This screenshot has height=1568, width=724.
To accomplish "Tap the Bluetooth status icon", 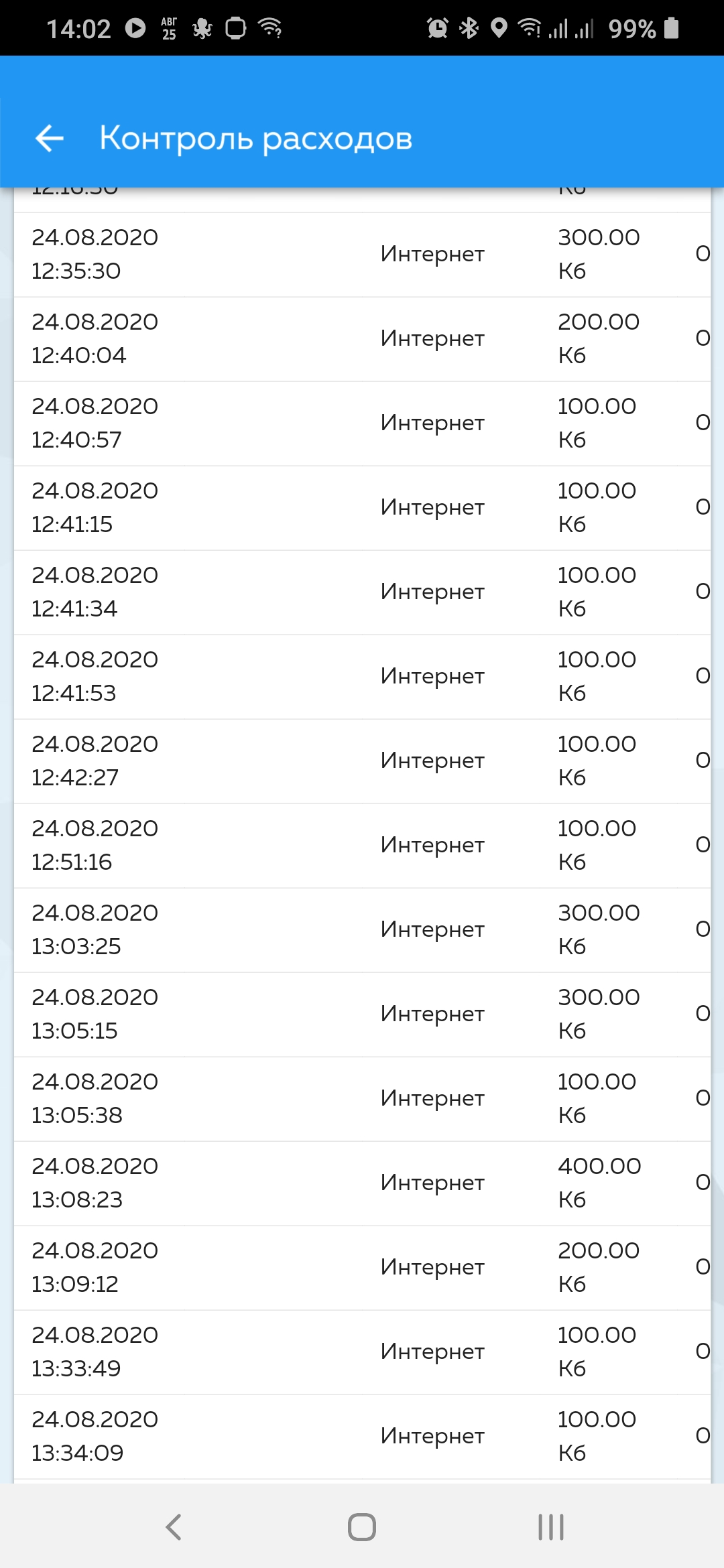I will point(469,28).
